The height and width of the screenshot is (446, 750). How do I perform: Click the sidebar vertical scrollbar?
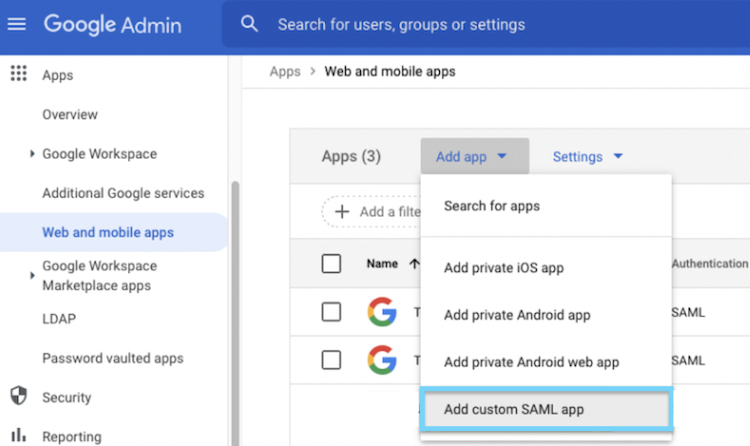235,313
